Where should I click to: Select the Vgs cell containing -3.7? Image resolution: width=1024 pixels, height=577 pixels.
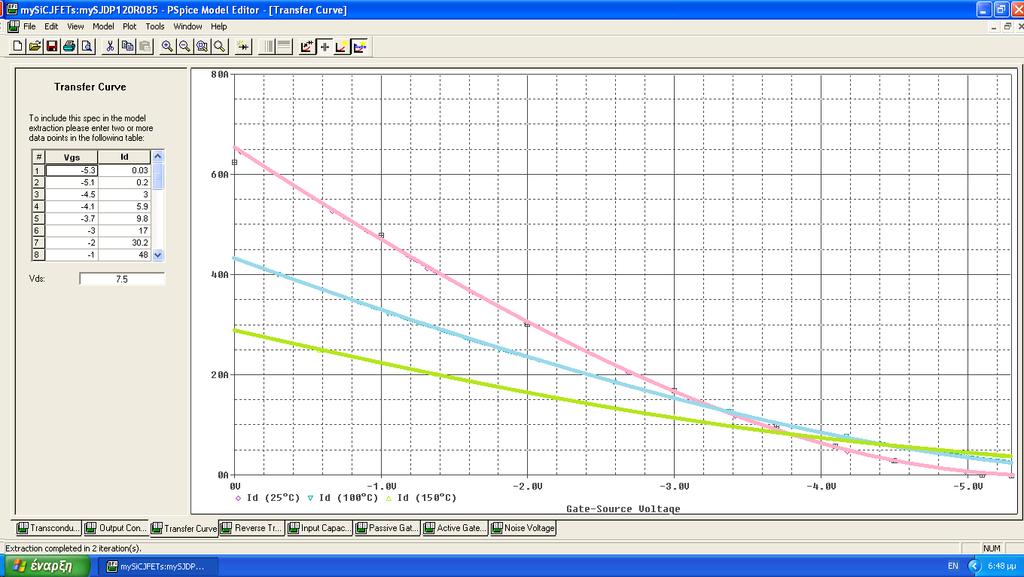[x=71, y=219]
